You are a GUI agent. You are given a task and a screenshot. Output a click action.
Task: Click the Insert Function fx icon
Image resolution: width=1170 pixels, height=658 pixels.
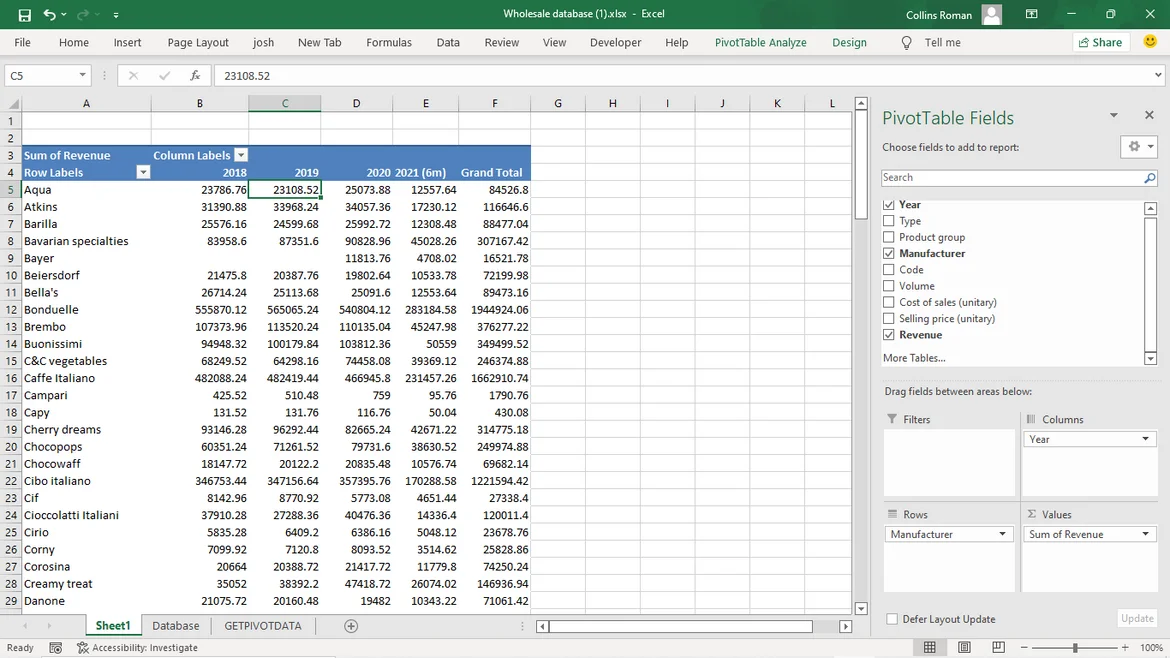click(x=195, y=76)
